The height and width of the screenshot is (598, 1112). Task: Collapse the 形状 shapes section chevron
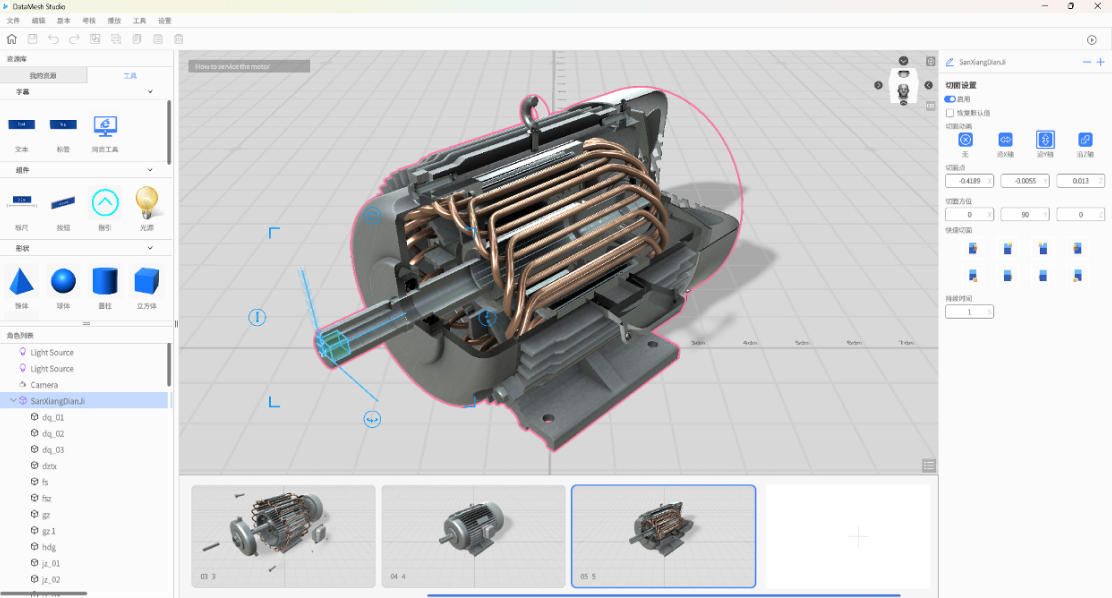pyautogui.click(x=150, y=248)
